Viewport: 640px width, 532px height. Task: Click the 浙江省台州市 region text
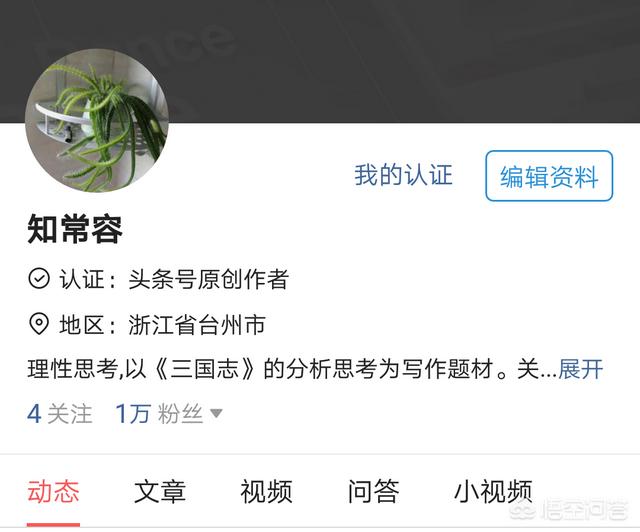pos(197,325)
